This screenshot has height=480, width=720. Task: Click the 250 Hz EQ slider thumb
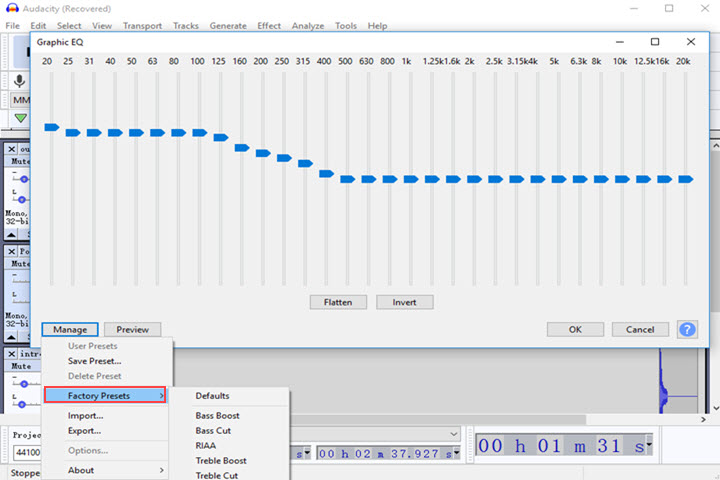coord(284,158)
